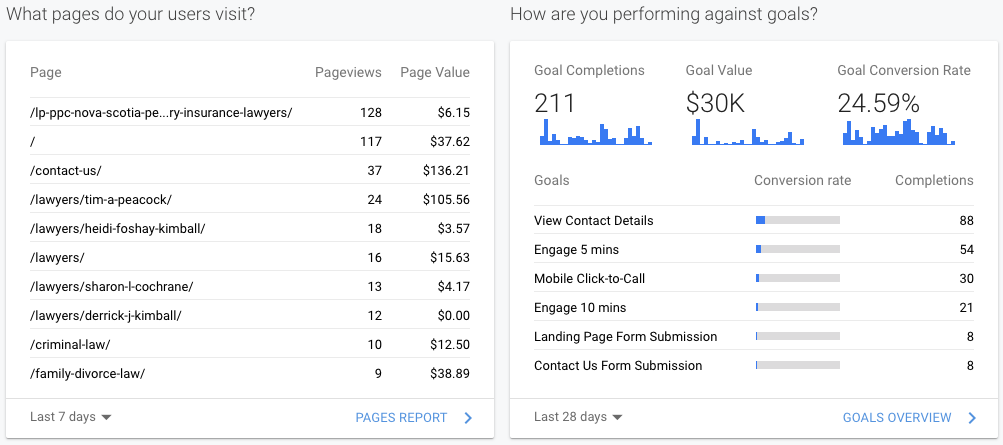Click the Goal Conversion Rate sparkline chart
The width and height of the screenshot is (1003, 445).
coord(898,133)
